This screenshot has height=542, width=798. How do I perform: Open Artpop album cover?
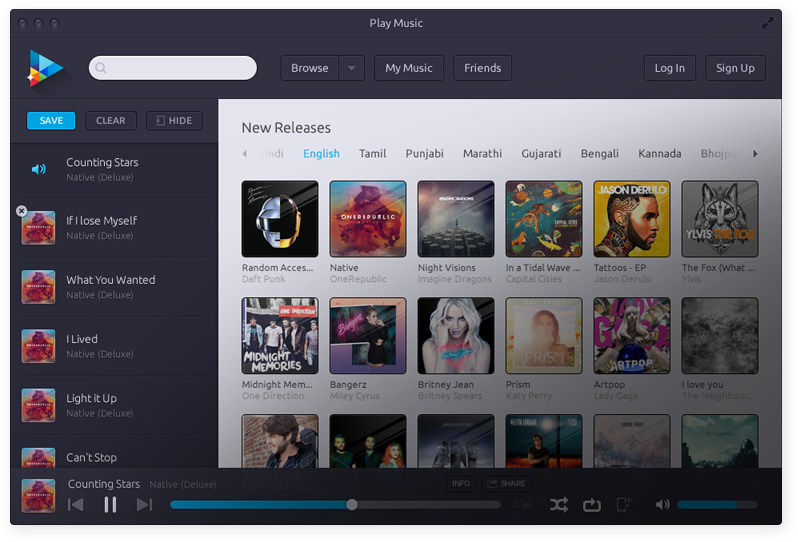point(632,336)
